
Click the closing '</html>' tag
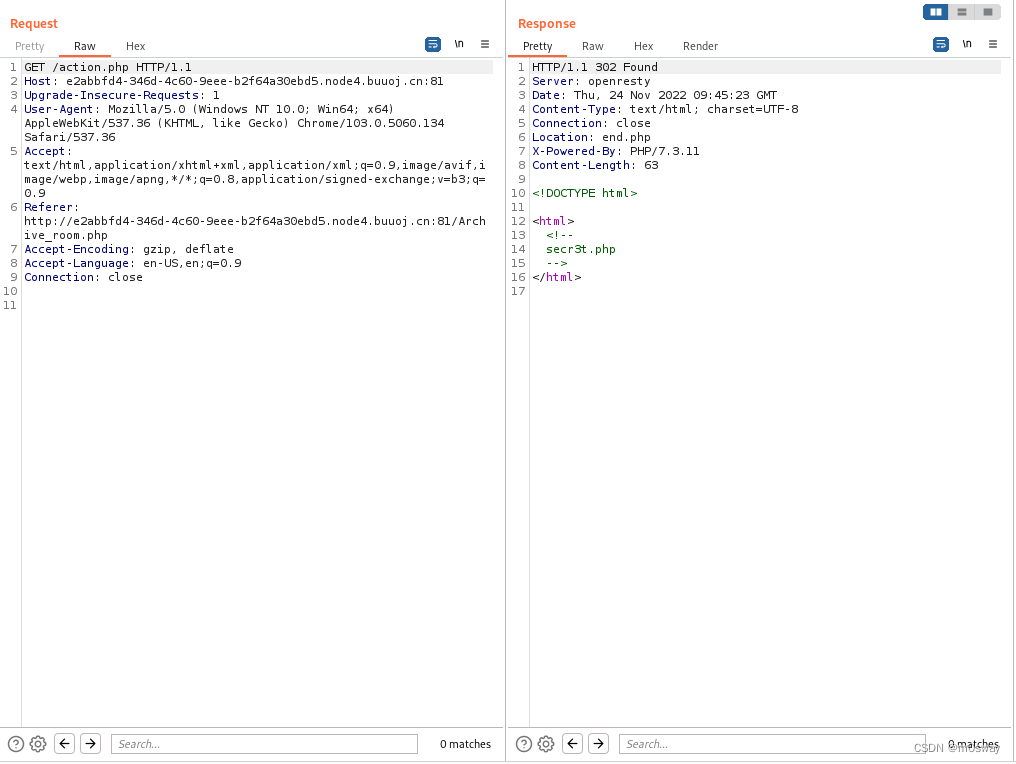(557, 277)
